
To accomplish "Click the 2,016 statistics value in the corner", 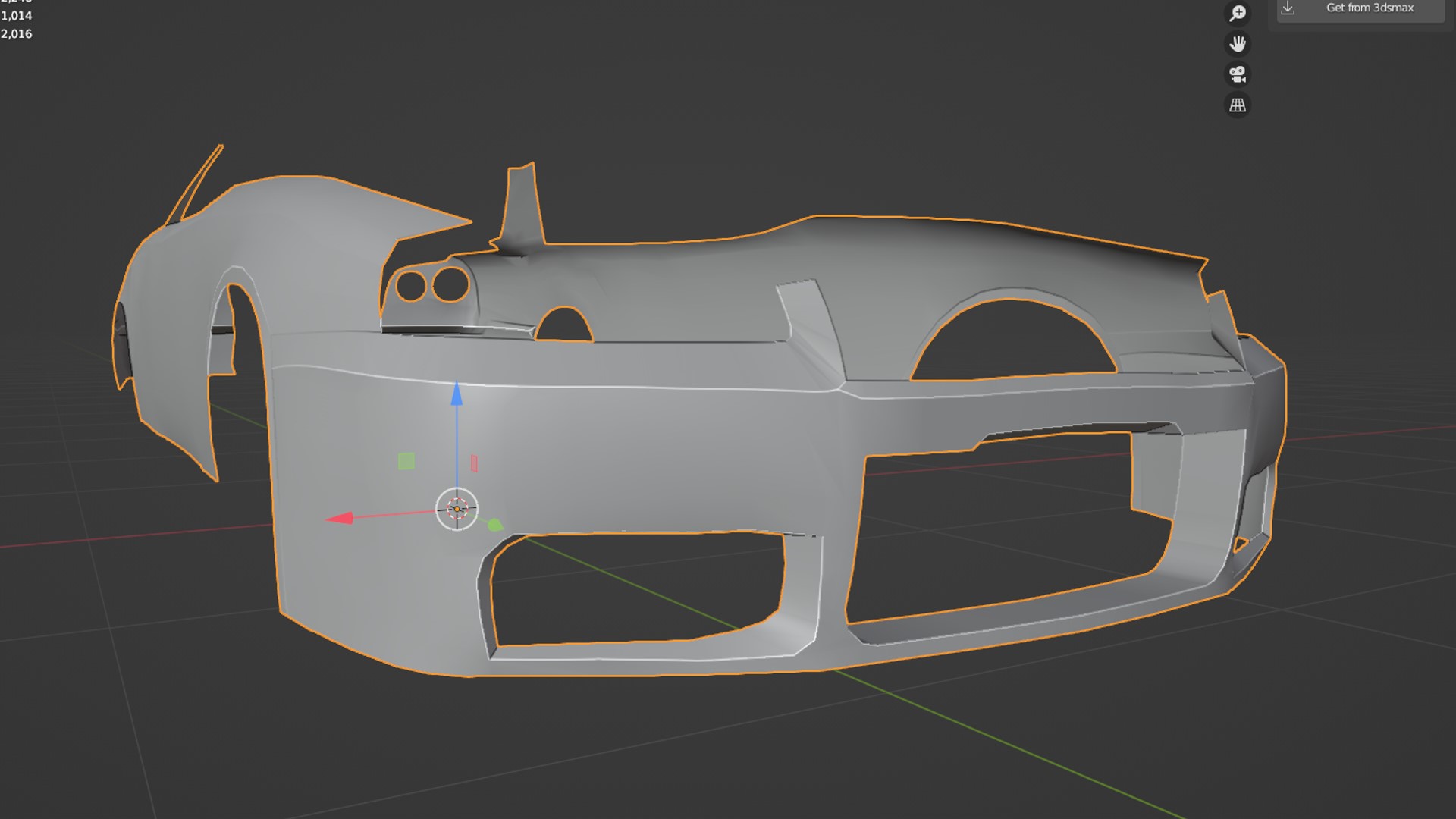I will point(17,33).
